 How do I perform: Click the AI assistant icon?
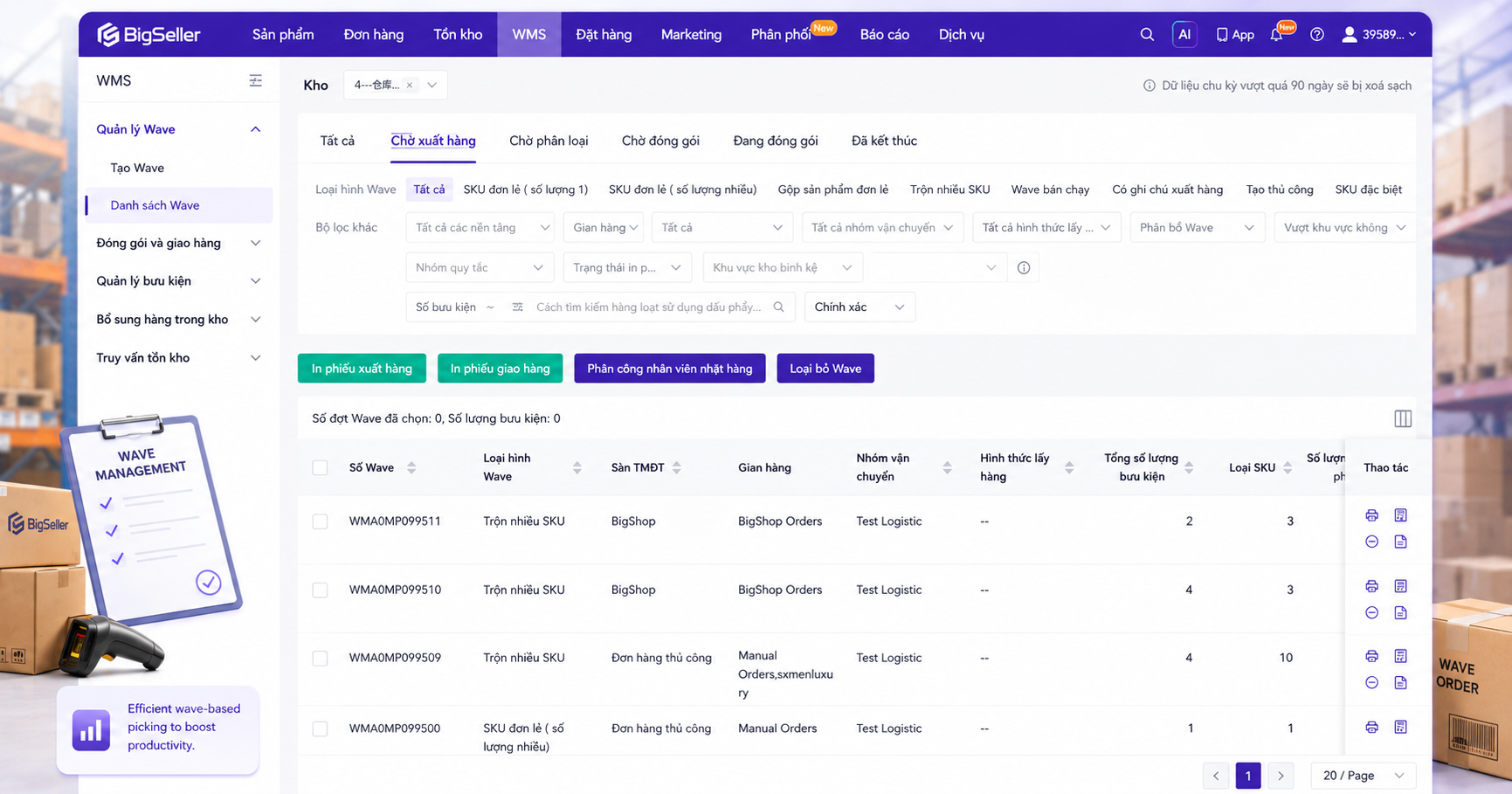pos(1184,34)
